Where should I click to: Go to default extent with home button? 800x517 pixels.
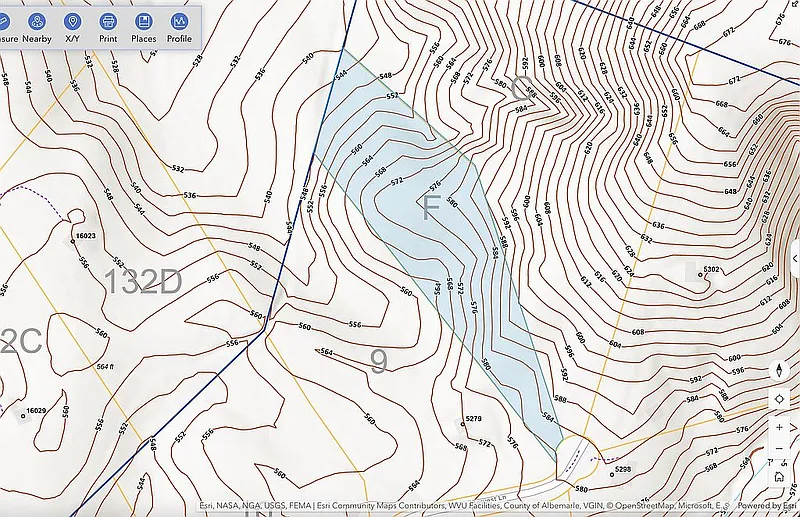(780, 477)
